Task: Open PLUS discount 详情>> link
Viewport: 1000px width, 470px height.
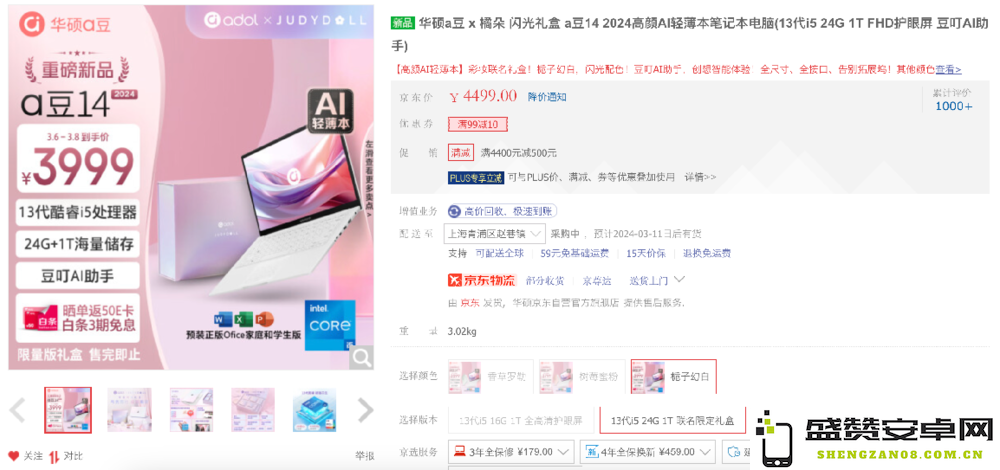Action: 700,177
